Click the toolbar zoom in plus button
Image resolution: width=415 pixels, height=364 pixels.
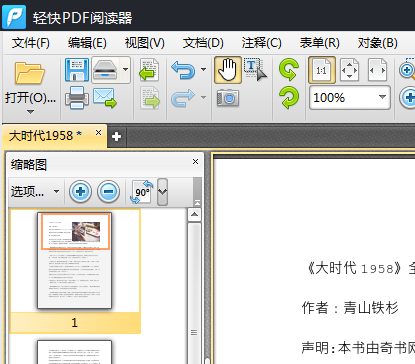407,98
